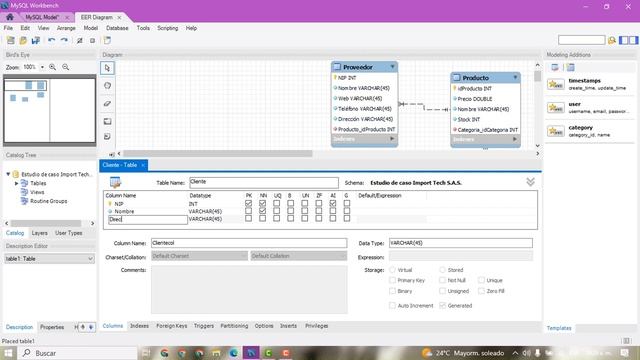Image resolution: width=640 pixels, height=360 pixels.
Task: Click the open model folder icon
Action: pos(23,40)
